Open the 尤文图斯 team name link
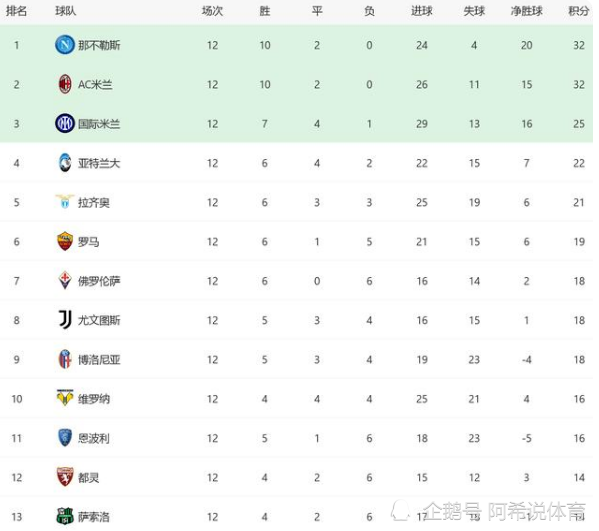This screenshot has width=599, height=531. tap(99, 321)
